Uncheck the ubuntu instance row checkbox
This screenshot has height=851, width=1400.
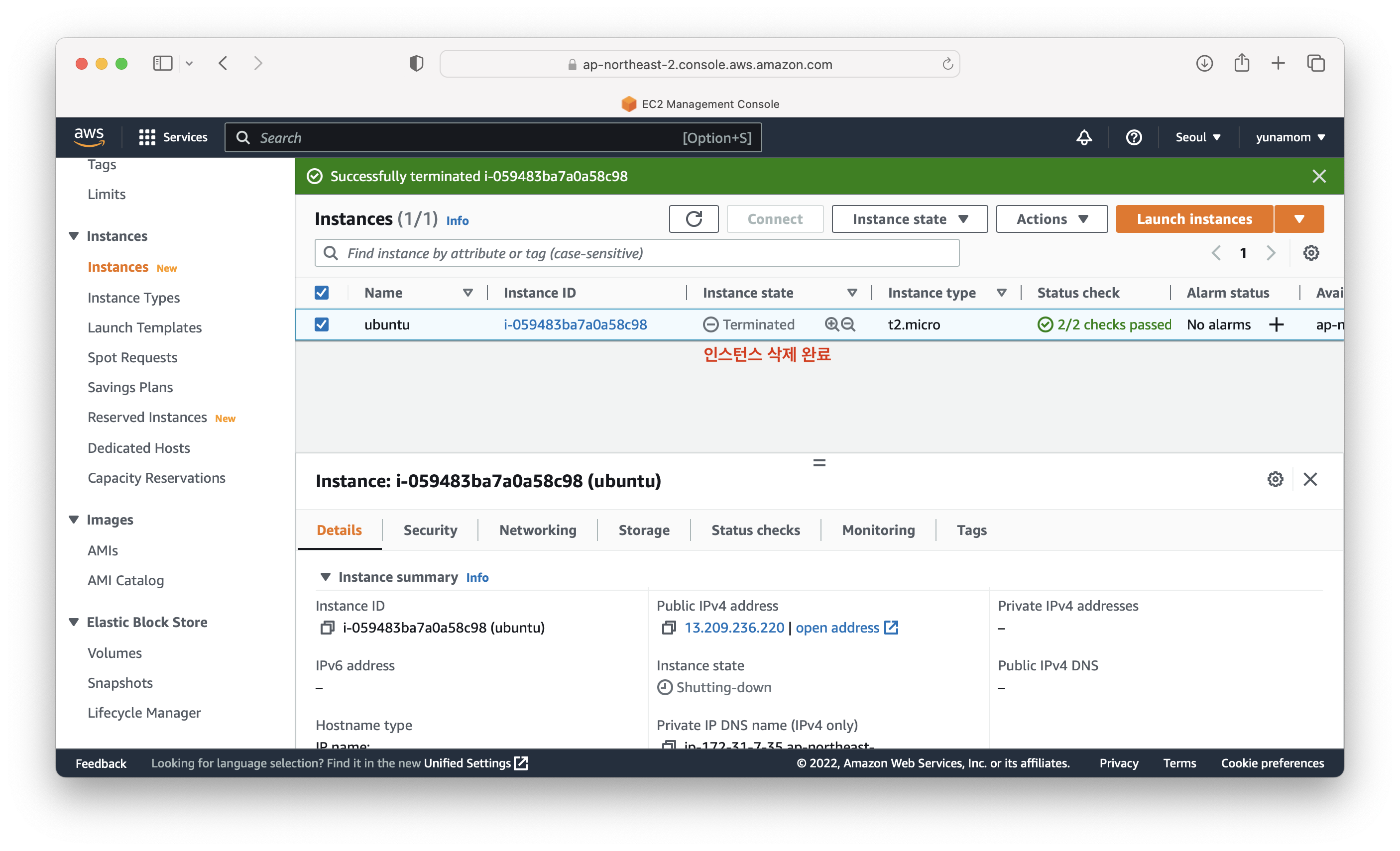click(x=322, y=324)
